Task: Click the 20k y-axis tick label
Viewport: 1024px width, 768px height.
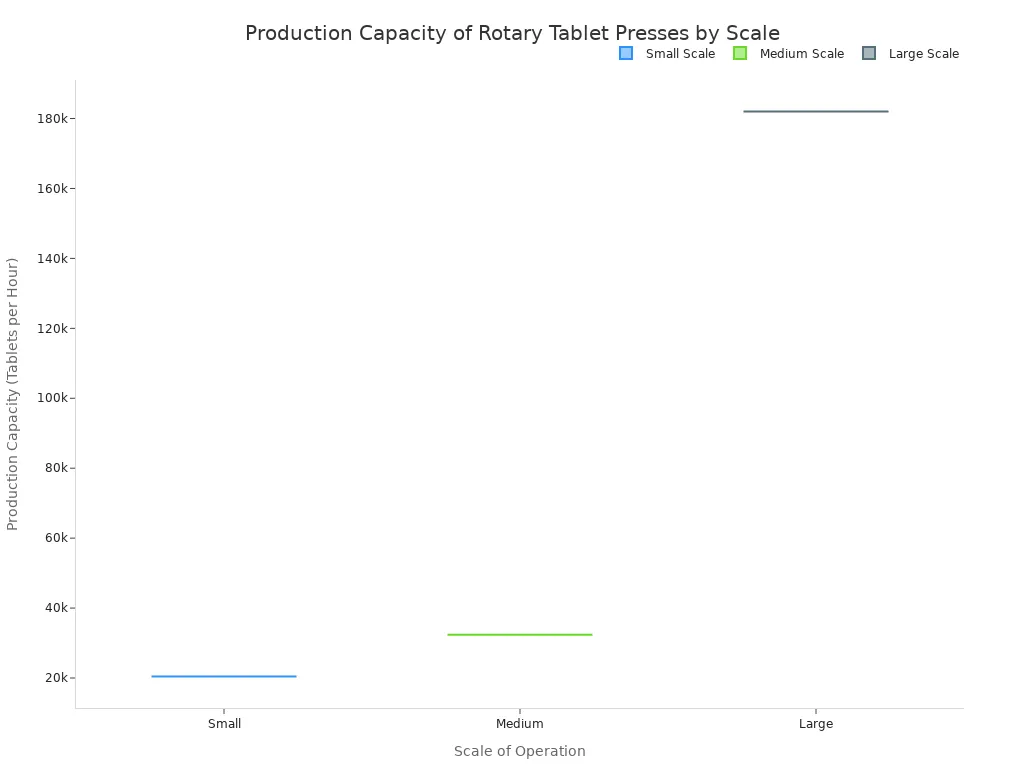Action: click(x=55, y=678)
